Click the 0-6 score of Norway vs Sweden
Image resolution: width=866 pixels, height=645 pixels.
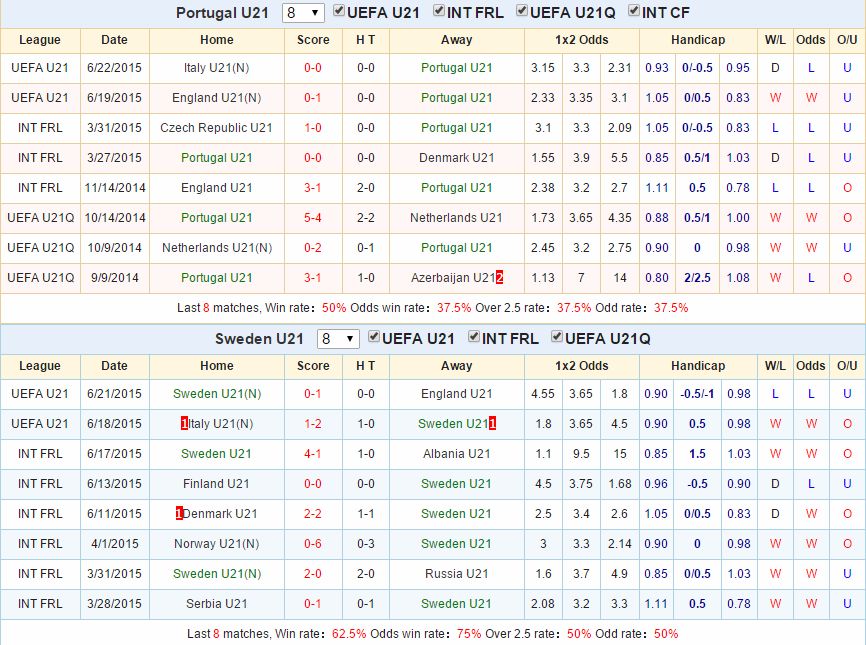(x=313, y=544)
